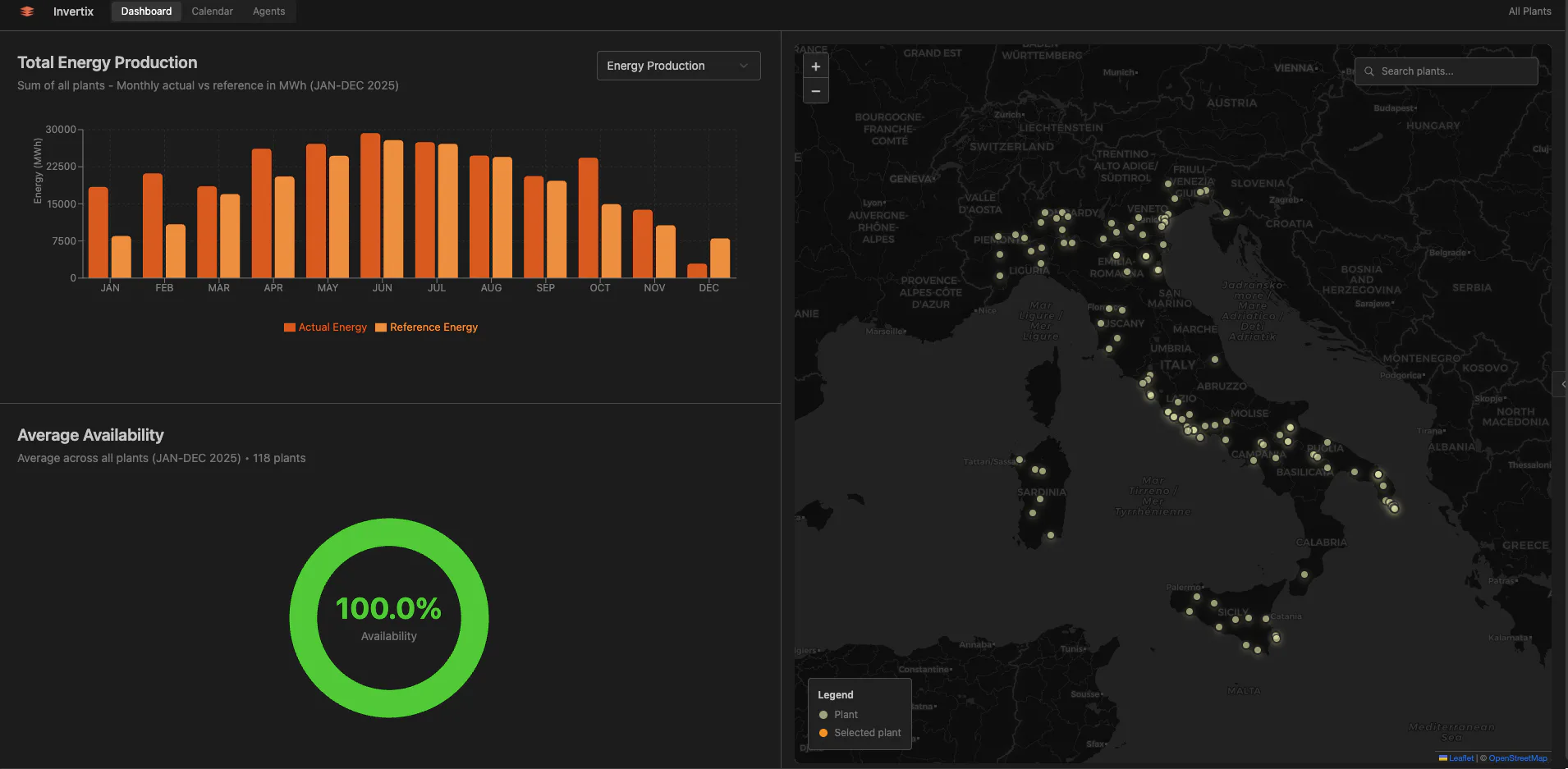Click the JAN reference energy bar
The height and width of the screenshot is (769, 1568).
(x=121, y=257)
